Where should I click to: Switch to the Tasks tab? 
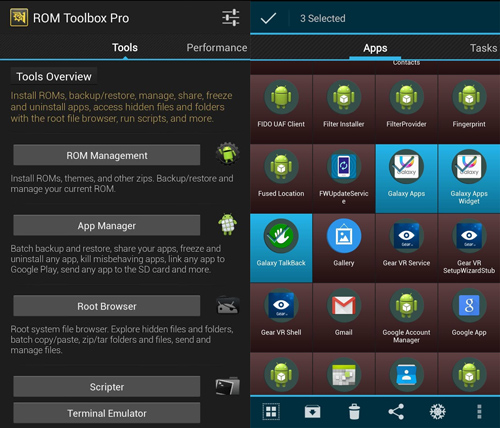tap(483, 48)
